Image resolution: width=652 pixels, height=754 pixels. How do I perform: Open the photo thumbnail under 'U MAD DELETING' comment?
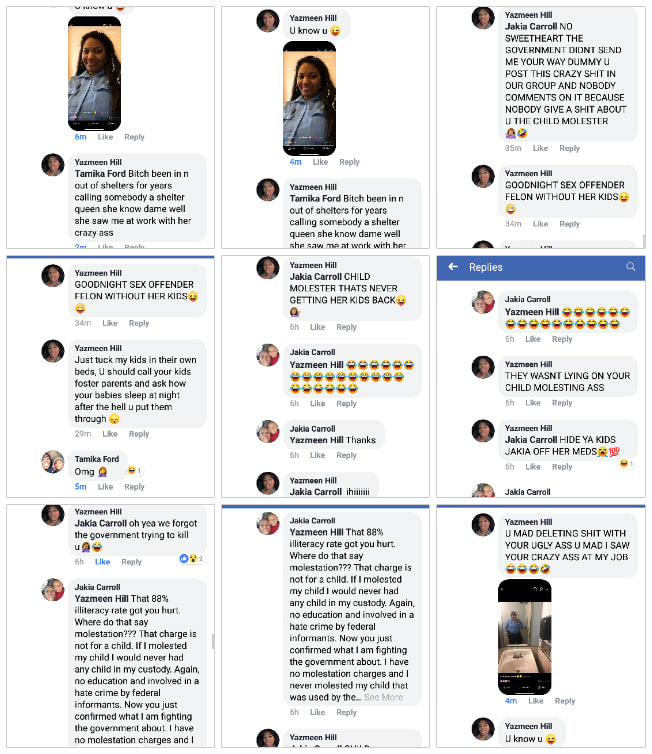pyautogui.click(x=525, y=637)
